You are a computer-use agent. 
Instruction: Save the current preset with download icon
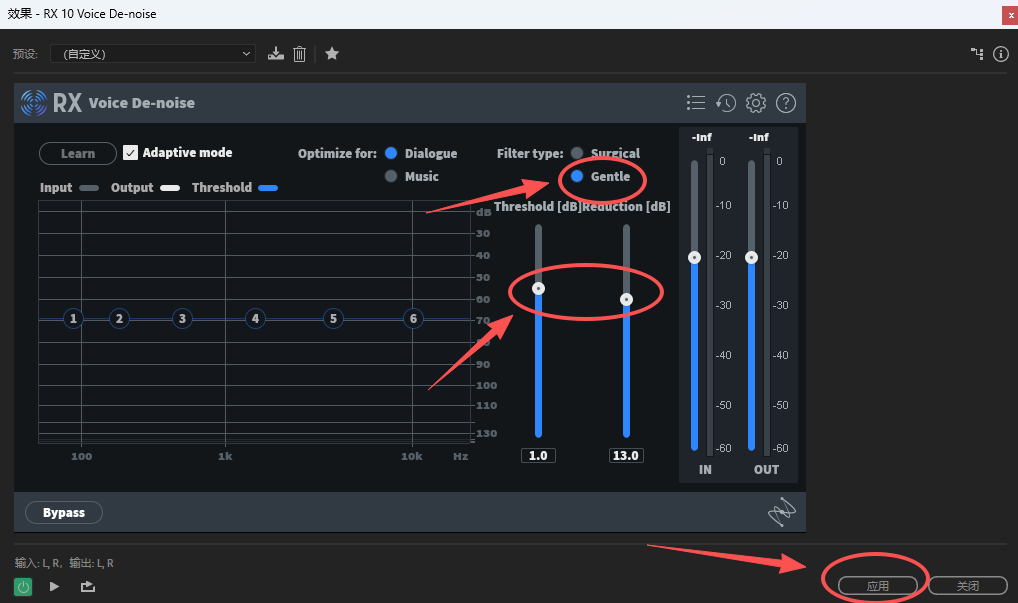[x=276, y=54]
